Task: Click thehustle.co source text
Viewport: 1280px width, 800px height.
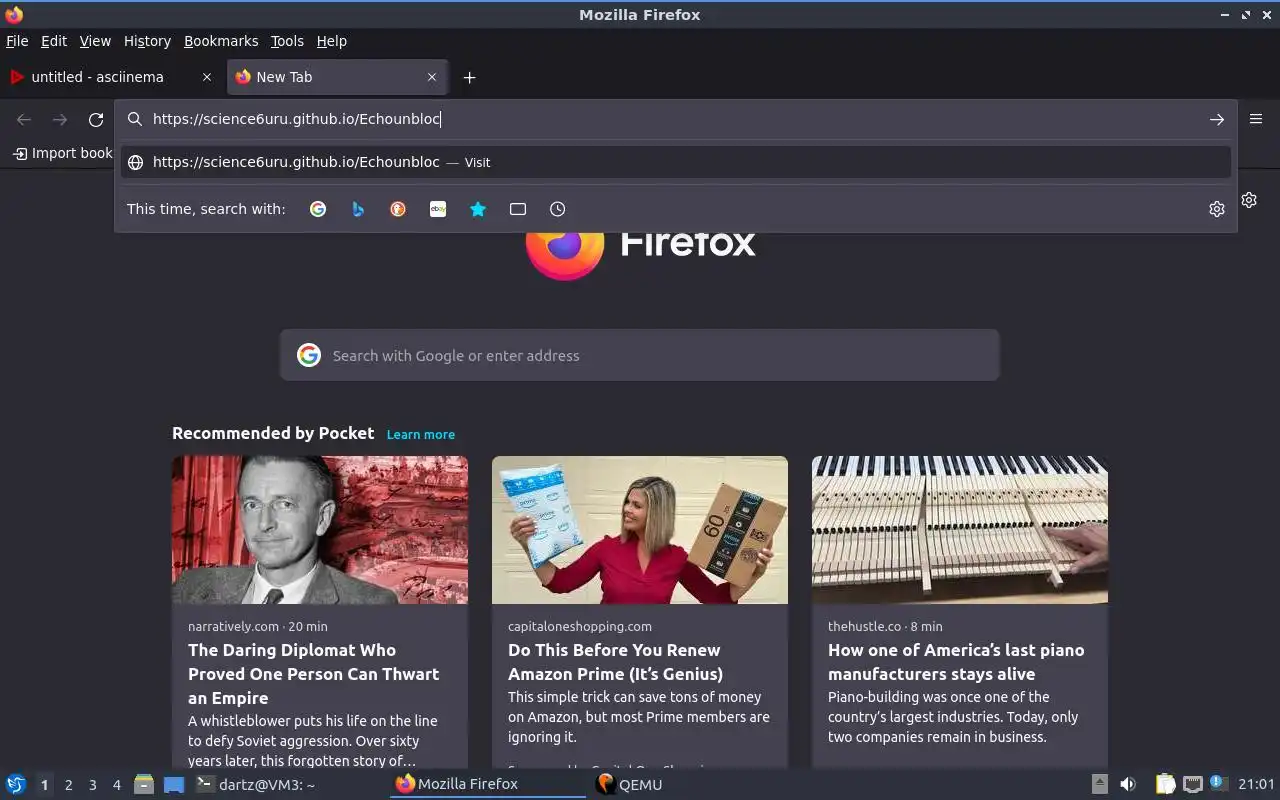Action: point(864,626)
